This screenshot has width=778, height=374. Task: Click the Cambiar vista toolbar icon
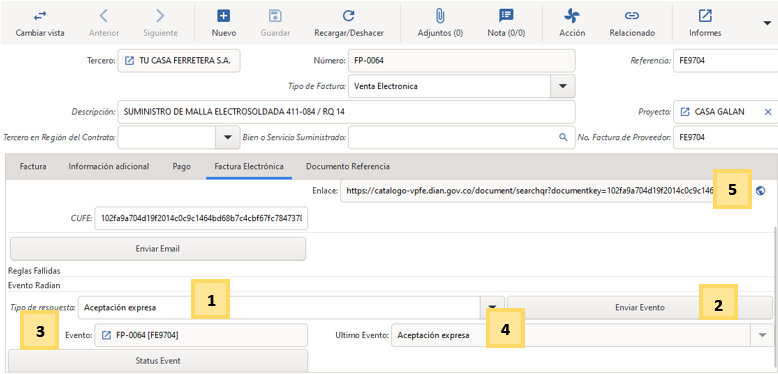pyautogui.click(x=40, y=16)
